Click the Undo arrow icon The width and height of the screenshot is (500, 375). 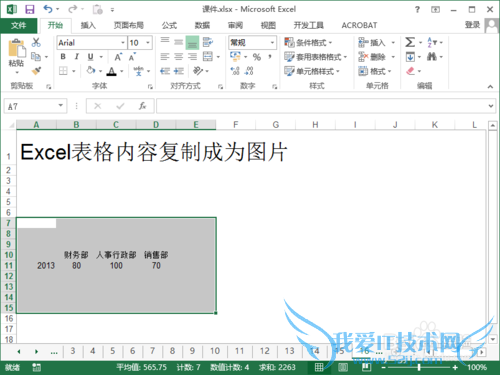tap(48, 9)
